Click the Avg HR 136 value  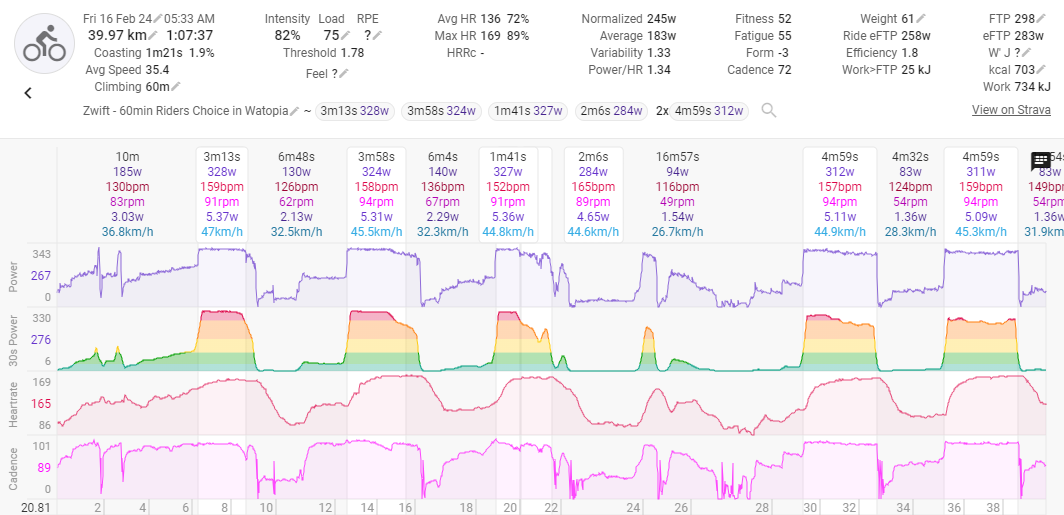click(491, 19)
